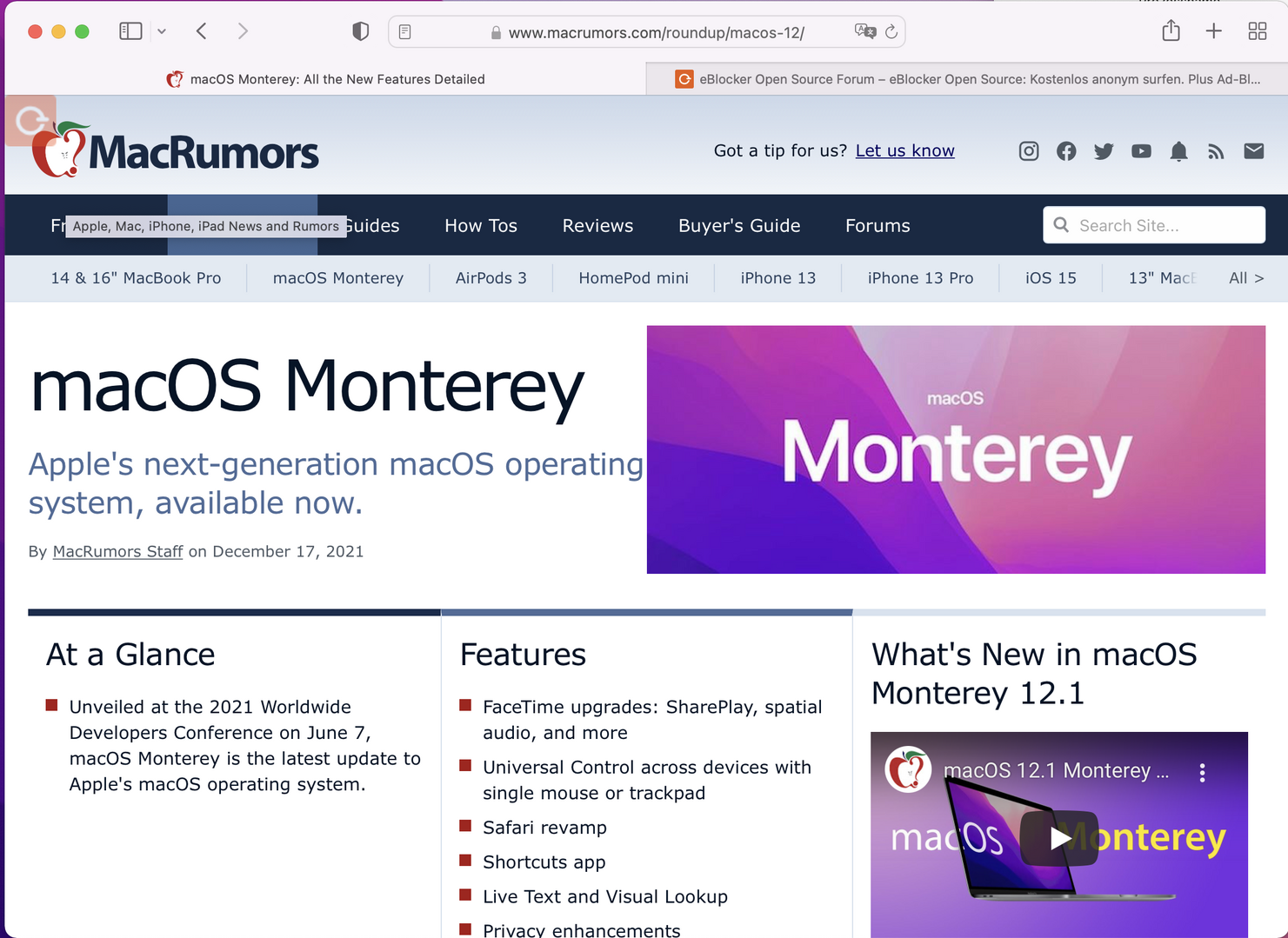Open the RSS feed icon
Image resolution: width=1288 pixels, height=938 pixels.
point(1216,152)
